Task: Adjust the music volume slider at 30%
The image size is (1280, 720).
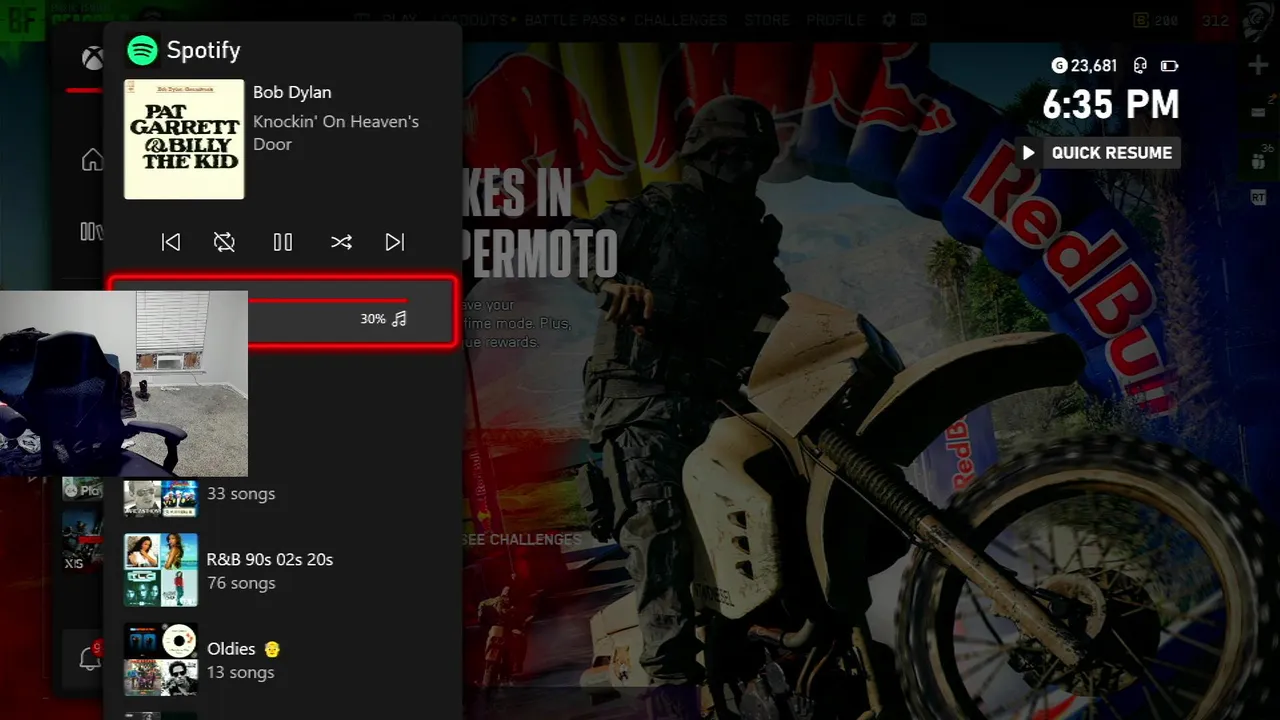Action: [x=283, y=312]
